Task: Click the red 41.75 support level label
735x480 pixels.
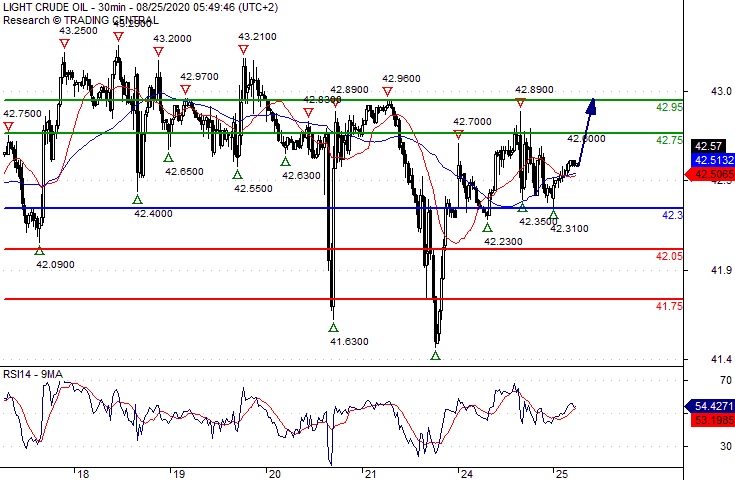Action: click(x=669, y=306)
